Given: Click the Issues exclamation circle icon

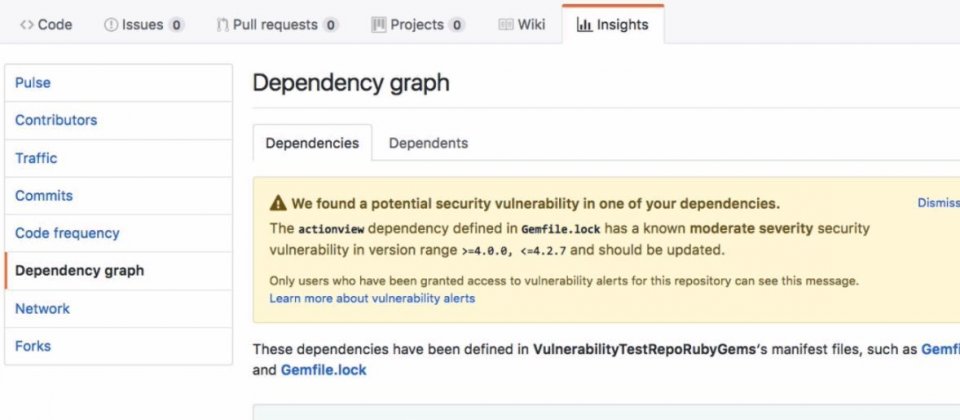Looking at the screenshot, I should [111, 25].
